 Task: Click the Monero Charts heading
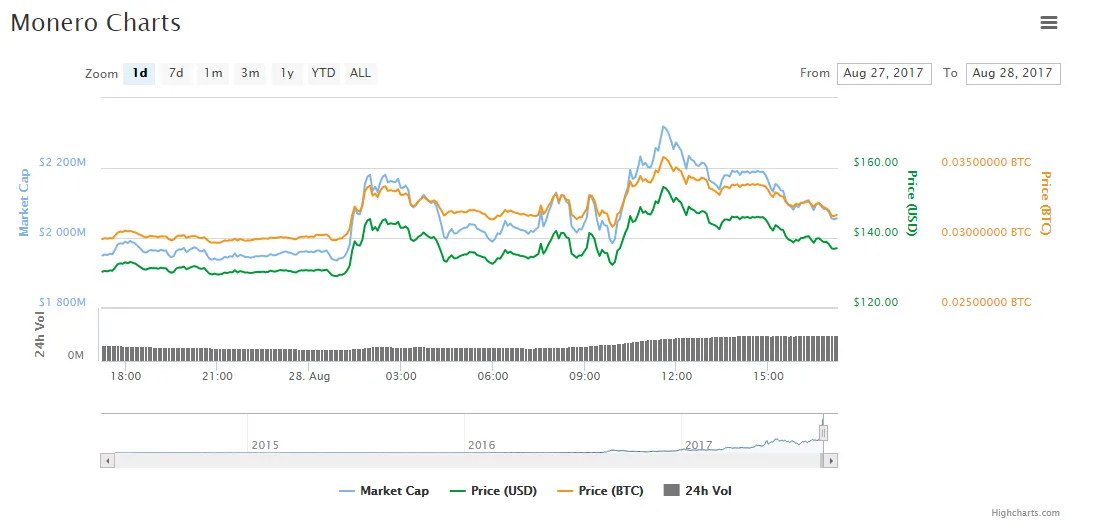click(x=95, y=22)
